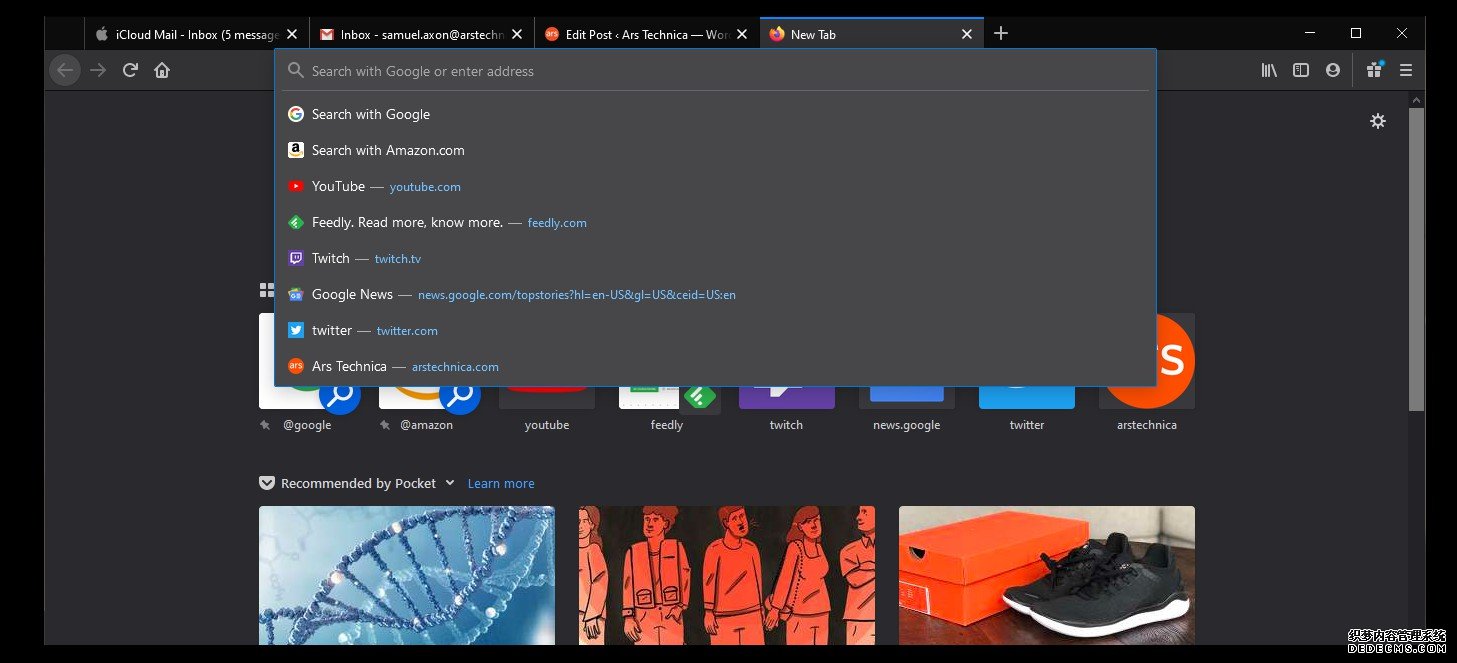The image size is (1457, 663).
Task: Open the orange people illustration story
Action: pos(727,575)
